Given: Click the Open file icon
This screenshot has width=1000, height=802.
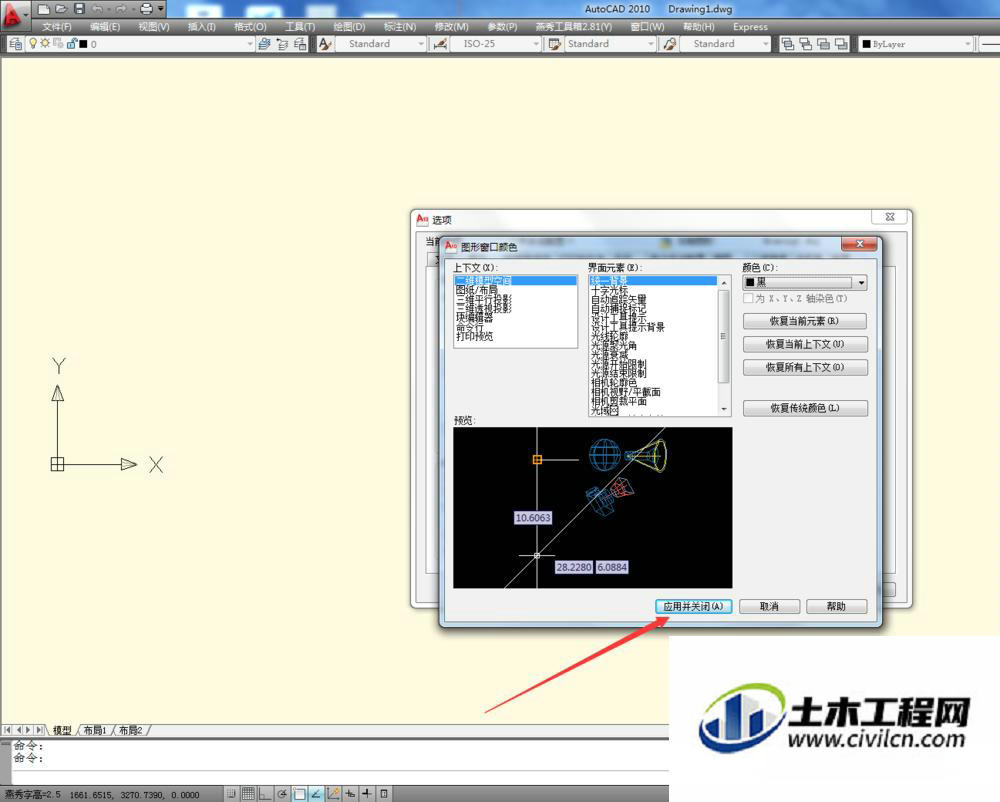Looking at the screenshot, I should (x=61, y=9).
